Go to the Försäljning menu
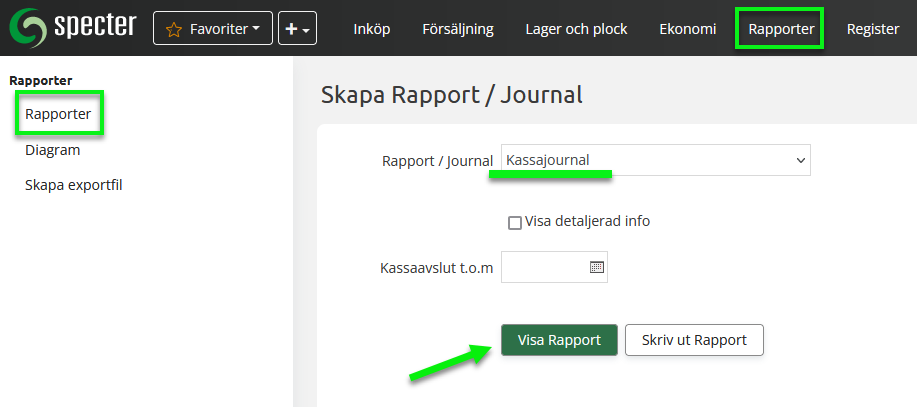The image size is (917, 407). [457, 29]
